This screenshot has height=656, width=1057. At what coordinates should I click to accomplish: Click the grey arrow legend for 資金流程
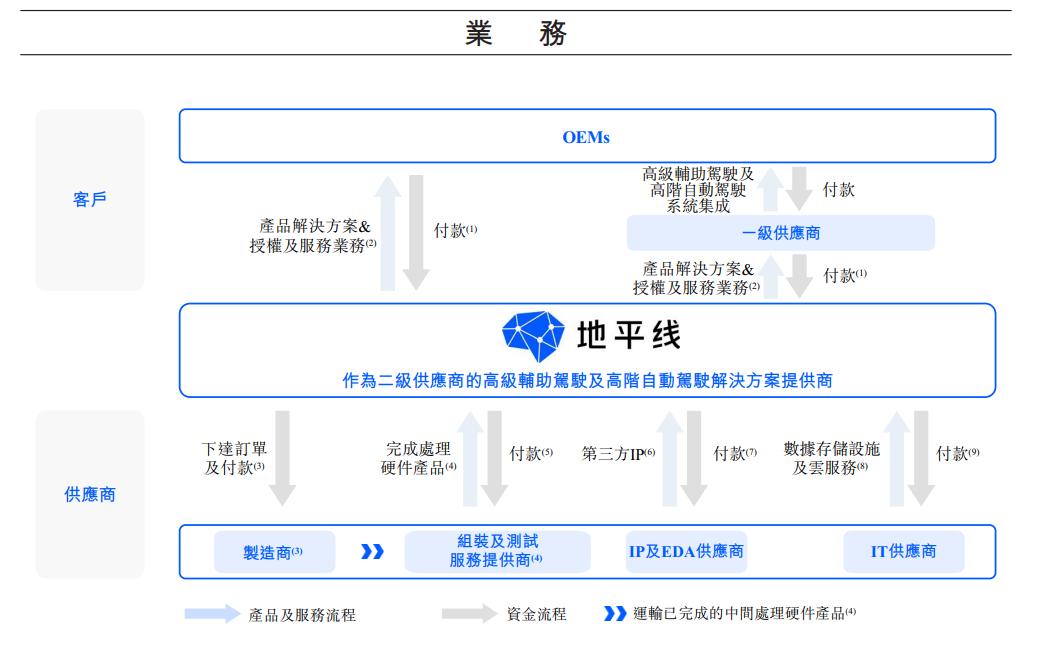click(469, 614)
